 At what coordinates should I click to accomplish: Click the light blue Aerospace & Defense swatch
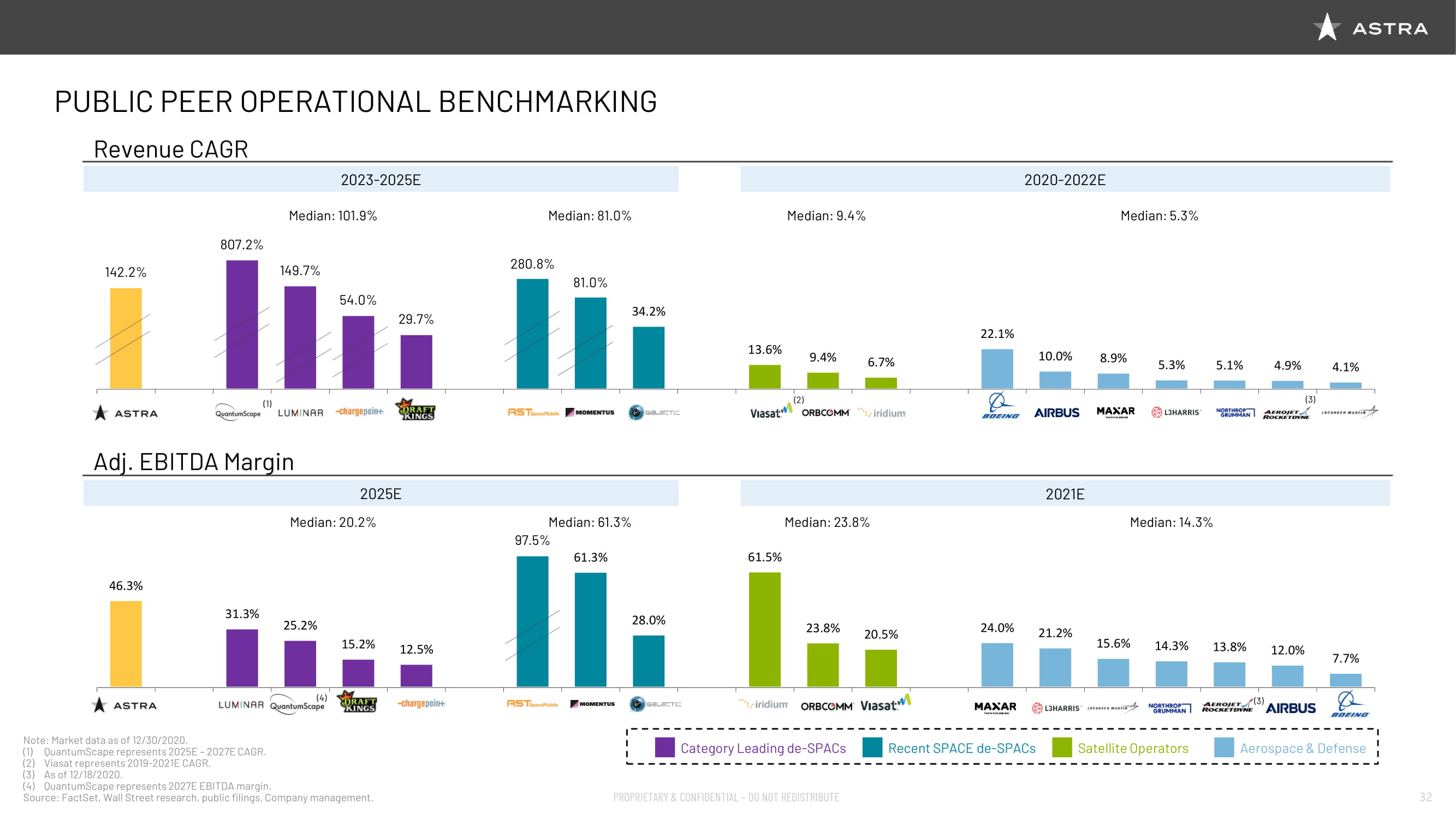pos(1223,747)
